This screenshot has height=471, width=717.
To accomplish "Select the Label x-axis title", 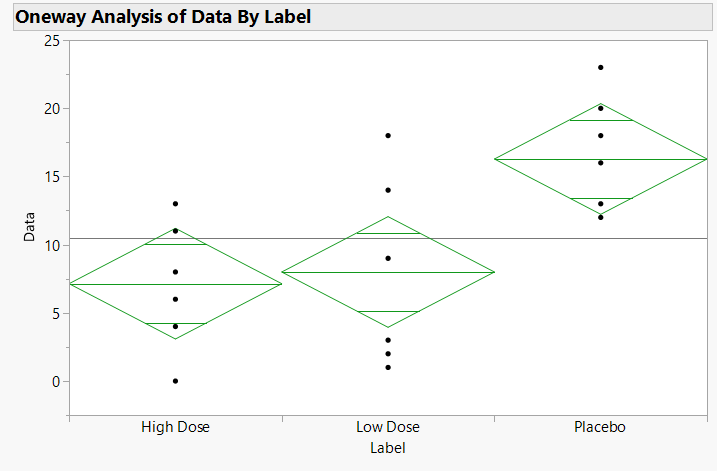I will point(387,448).
